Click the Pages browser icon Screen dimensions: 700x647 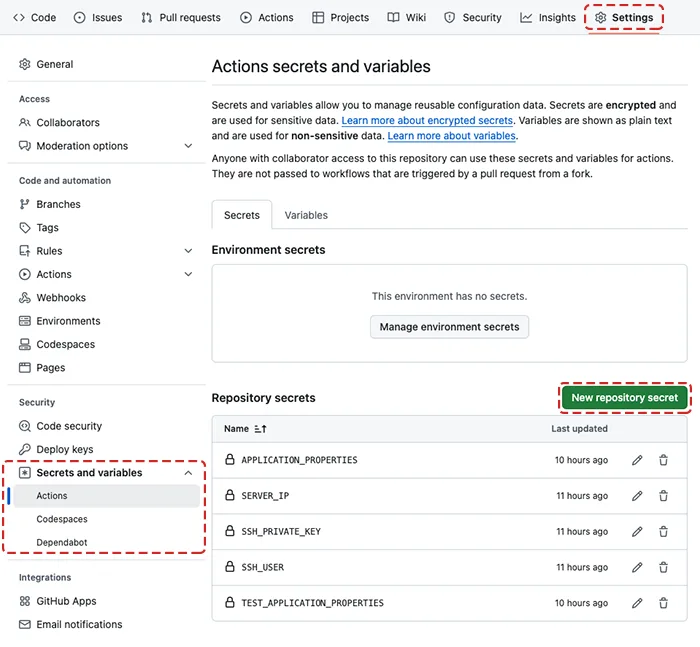point(25,367)
